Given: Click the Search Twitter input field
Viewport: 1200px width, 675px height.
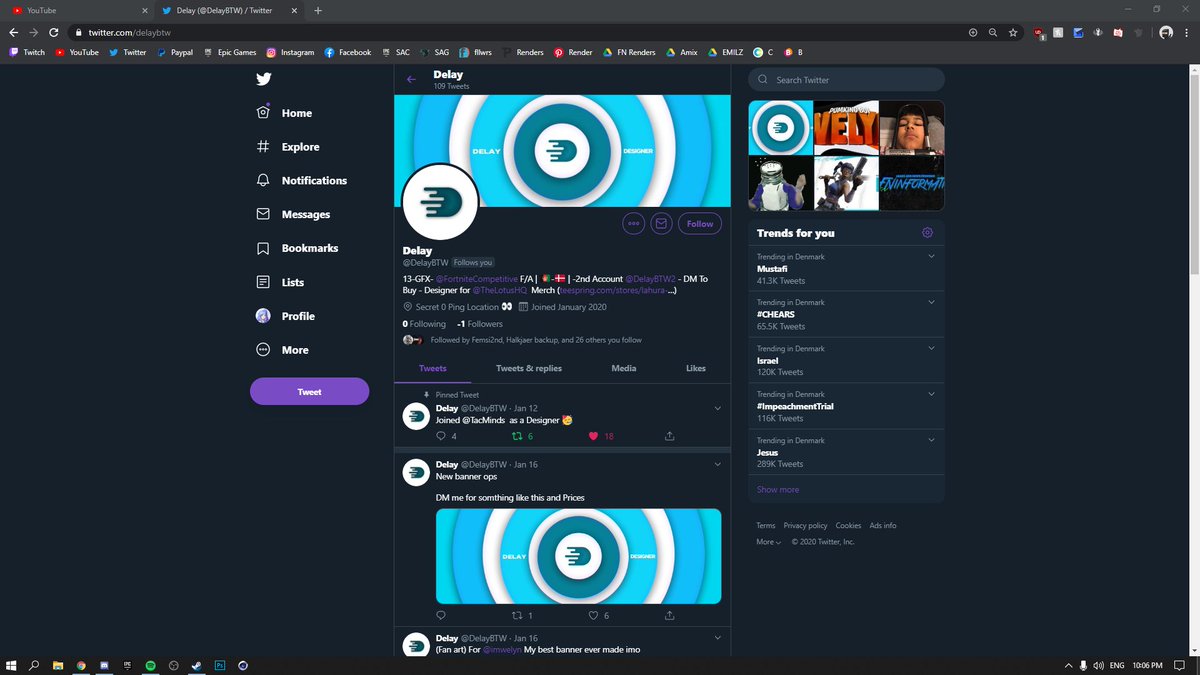Looking at the screenshot, I should [855, 80].
